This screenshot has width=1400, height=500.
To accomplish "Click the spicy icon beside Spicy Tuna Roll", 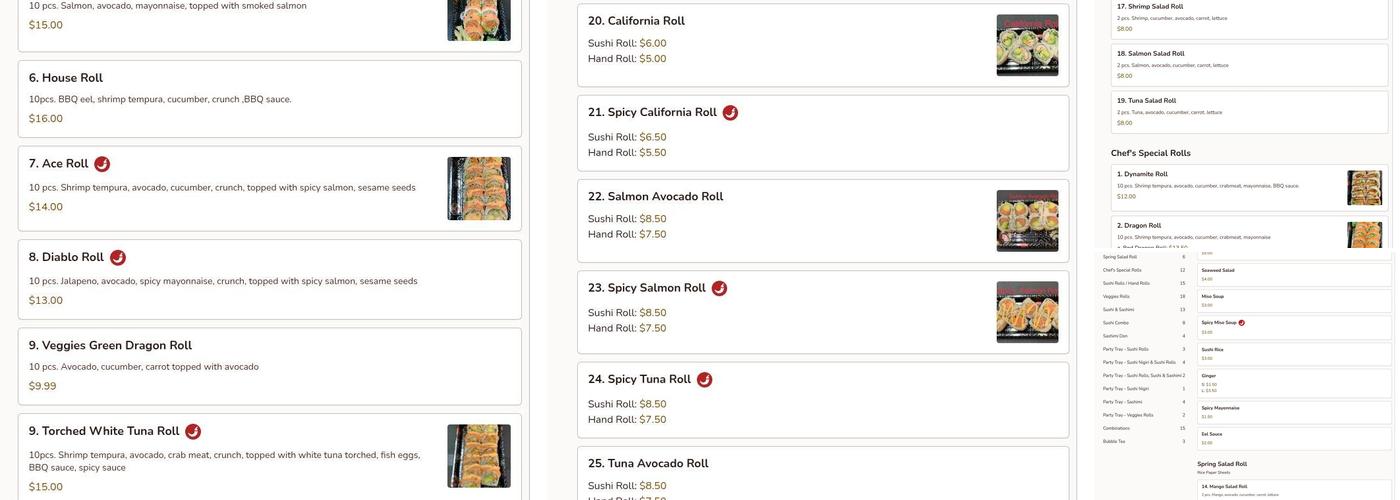I will pyautogui.click(x=704, y=380).
